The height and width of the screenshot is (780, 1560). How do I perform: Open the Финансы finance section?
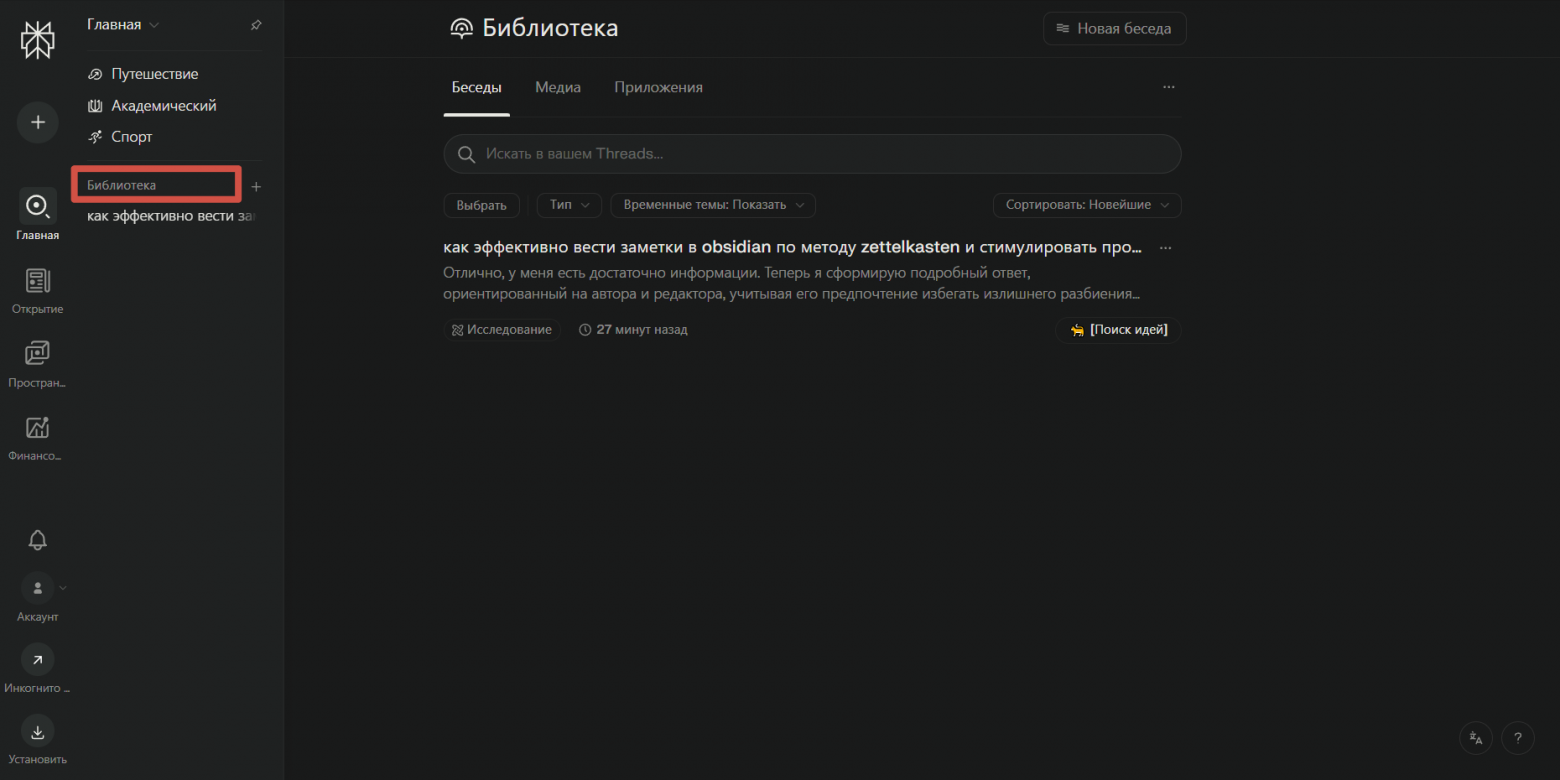coord(38,428)
